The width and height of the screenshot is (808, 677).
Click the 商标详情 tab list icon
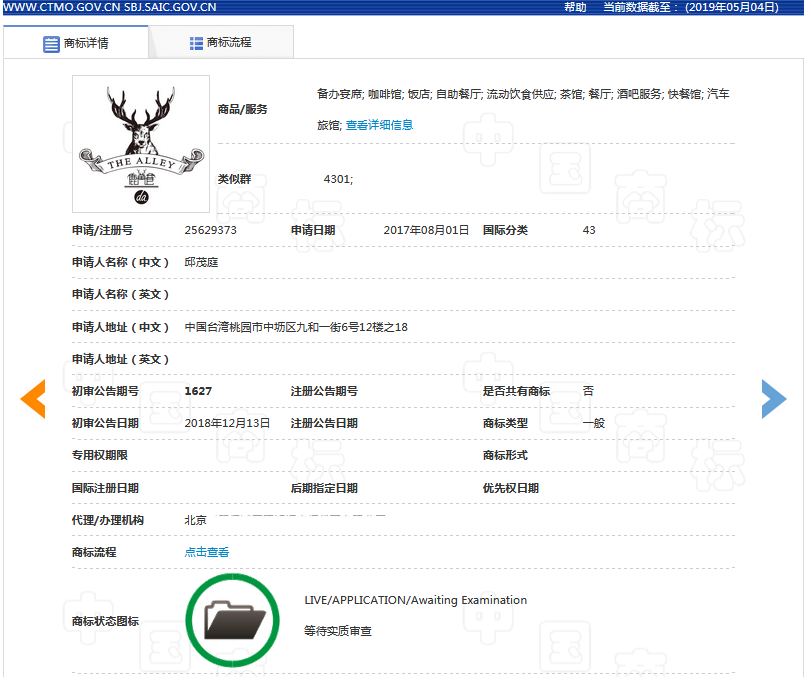coord(51,44)
